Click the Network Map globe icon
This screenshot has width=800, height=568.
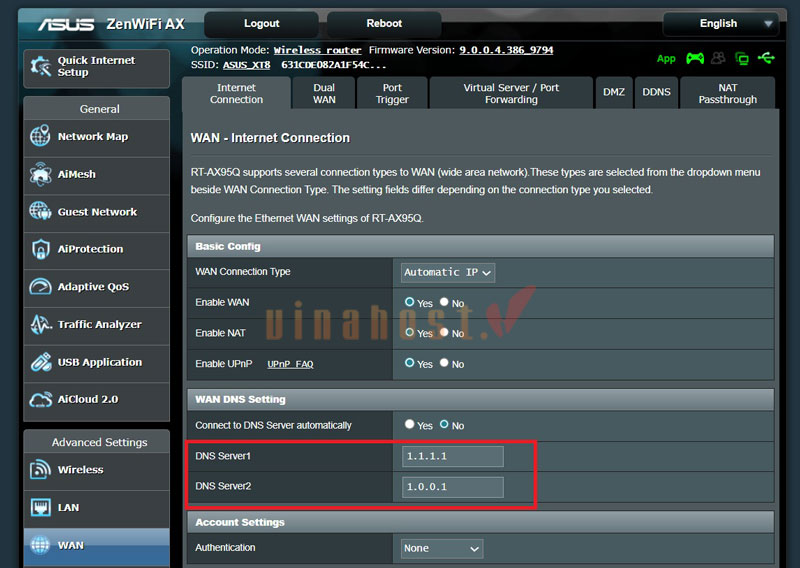click(x=40, y=137)
